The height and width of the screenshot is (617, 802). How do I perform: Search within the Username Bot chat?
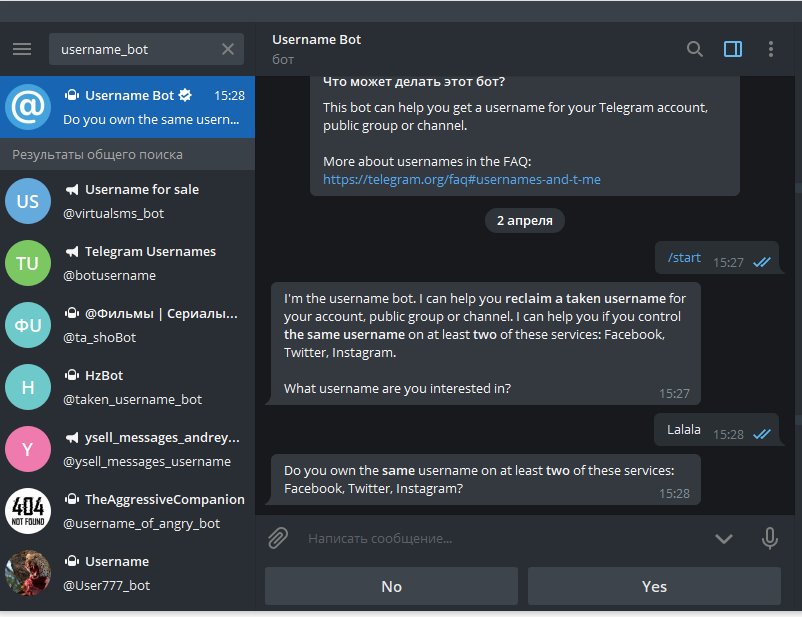tap(695, 49)
